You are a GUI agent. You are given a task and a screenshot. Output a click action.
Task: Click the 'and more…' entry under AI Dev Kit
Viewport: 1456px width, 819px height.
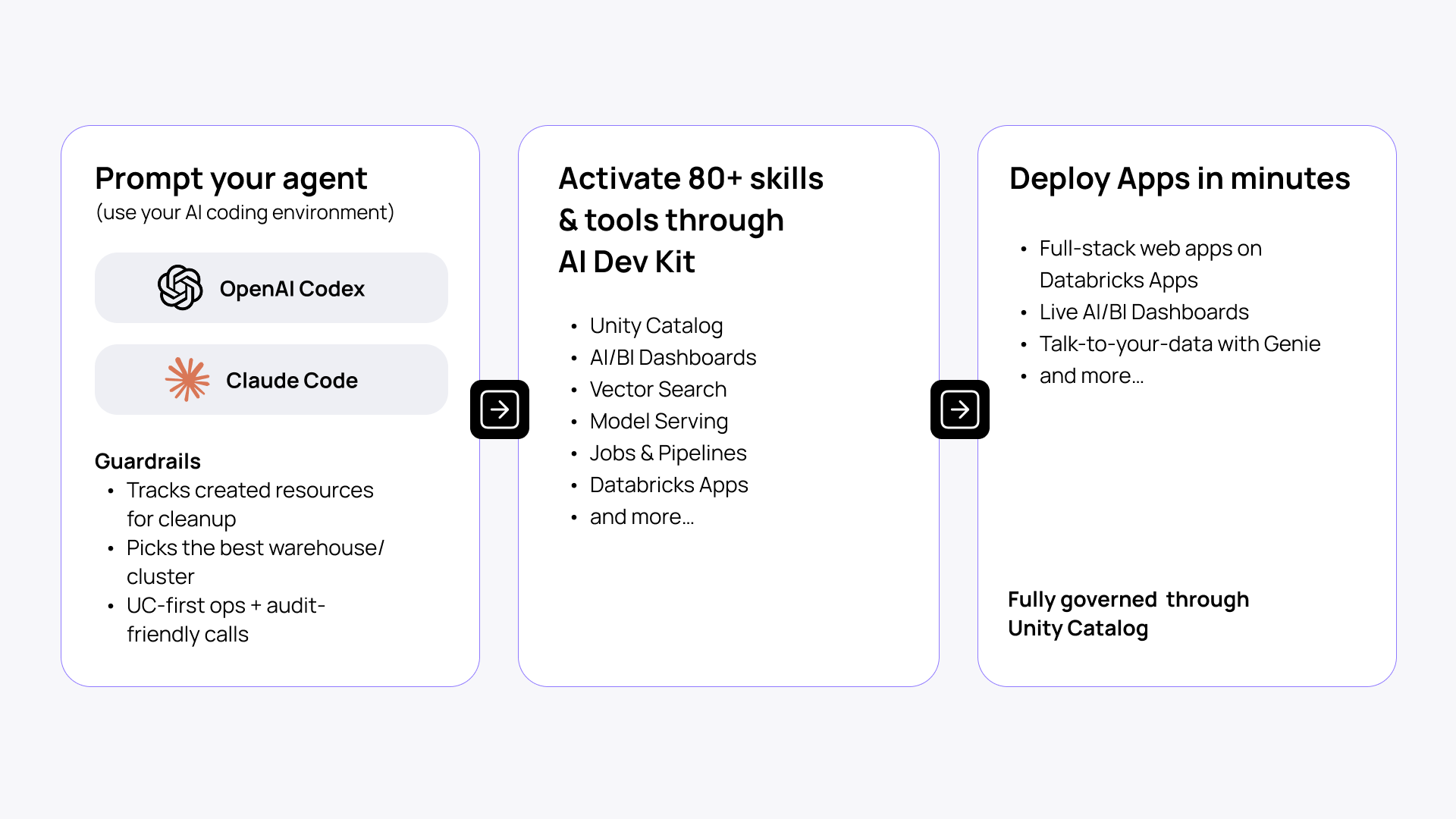(642, 516)
